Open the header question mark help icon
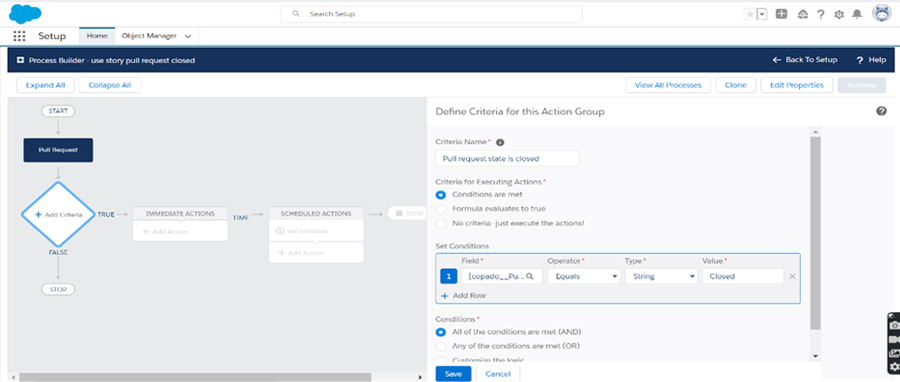Screen dimensions: 900x382 pyautogui.click(x=821, y=15)
